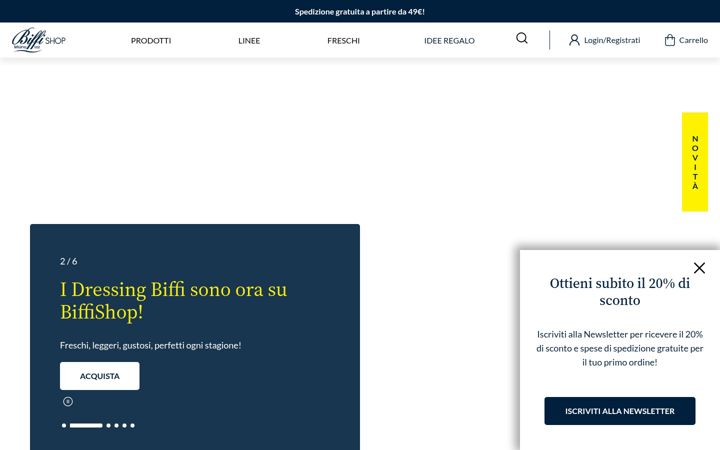Select the last slide dot
The width and height of the screenshot is (720, 450).
(132, 426)
